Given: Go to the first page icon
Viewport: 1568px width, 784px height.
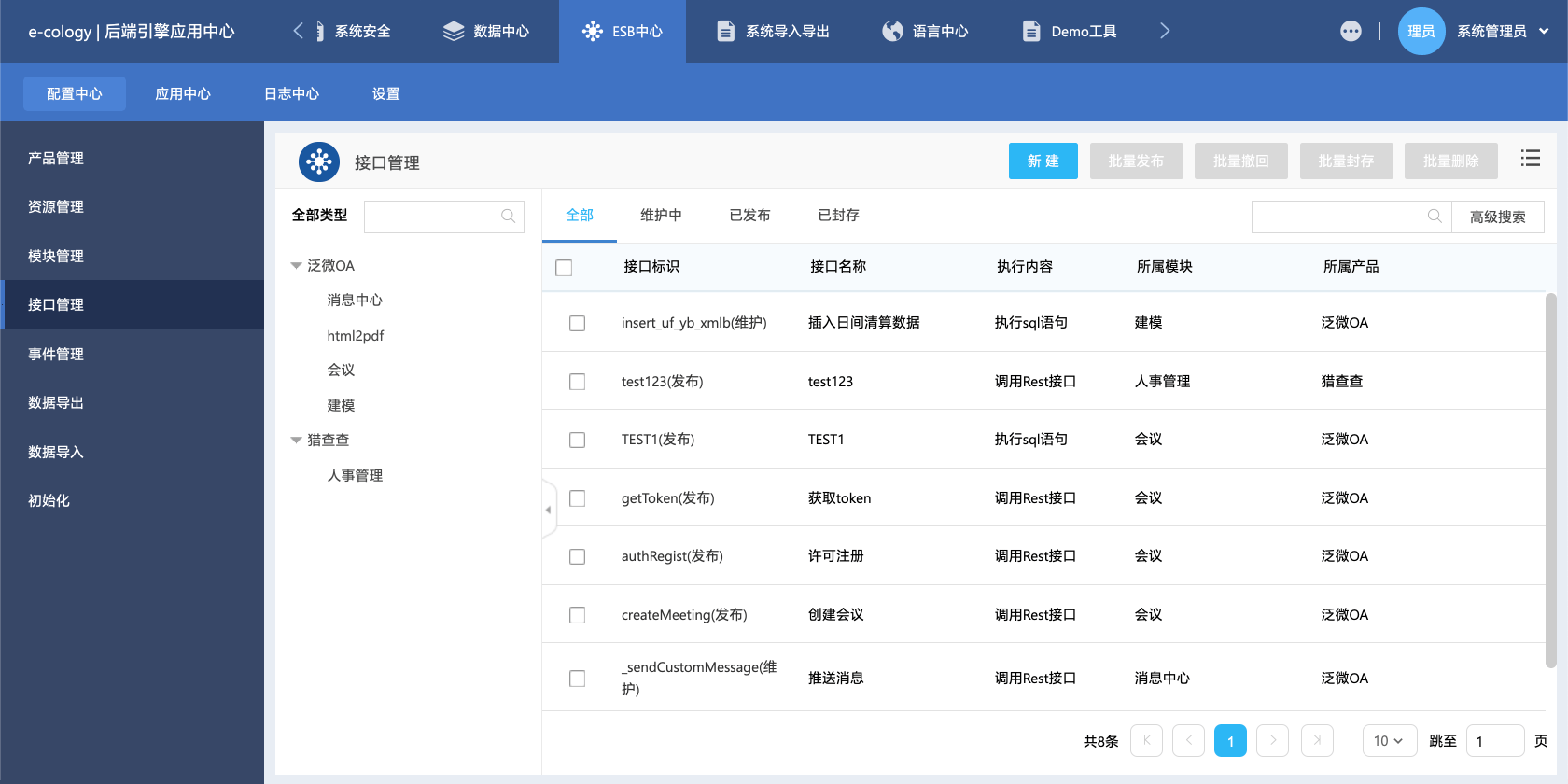Looking at the screenshot, I should click(x=1146, y=741).
